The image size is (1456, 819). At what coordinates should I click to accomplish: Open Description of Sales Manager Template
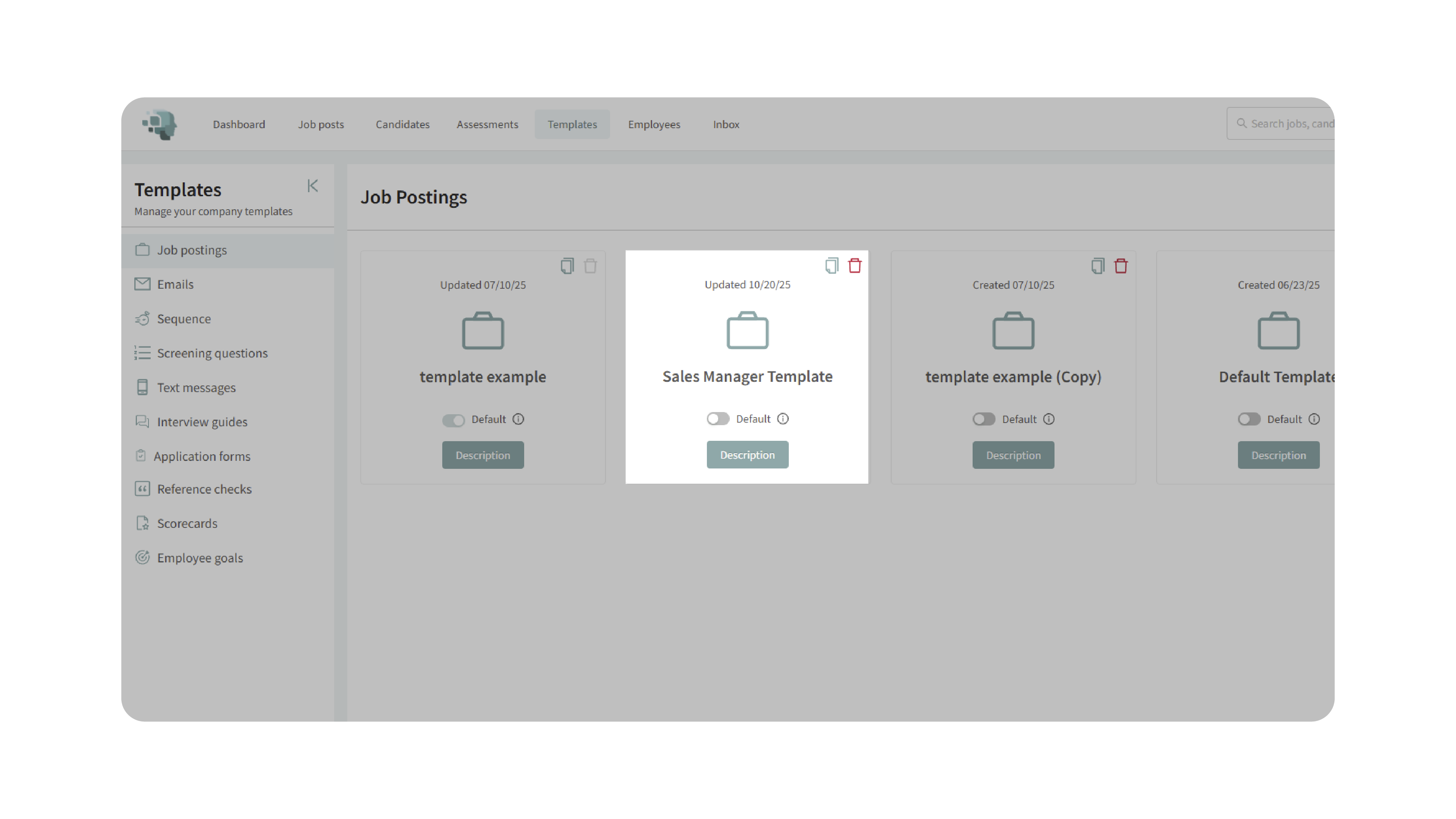pos(747,455)
